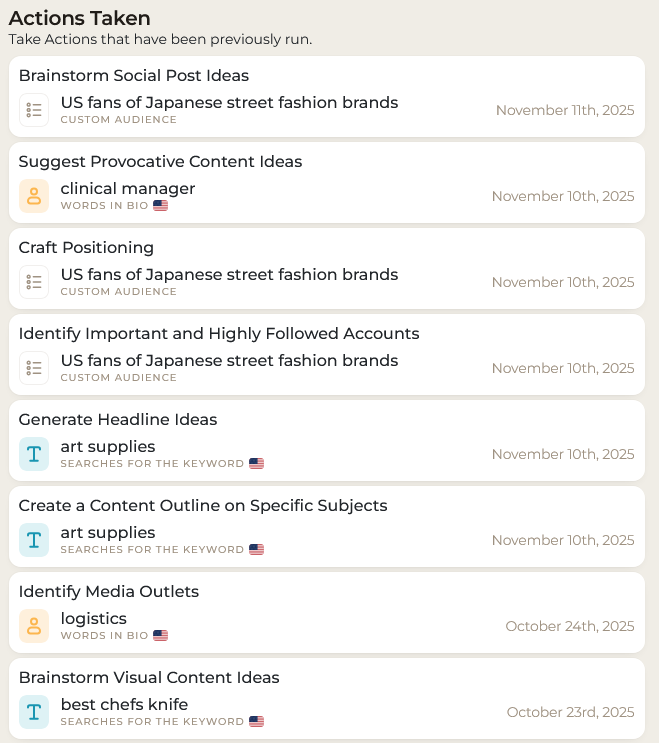Open Generate Headline Ideas action
The height and width of the screenshot is (743, 659).
[118, 420]
